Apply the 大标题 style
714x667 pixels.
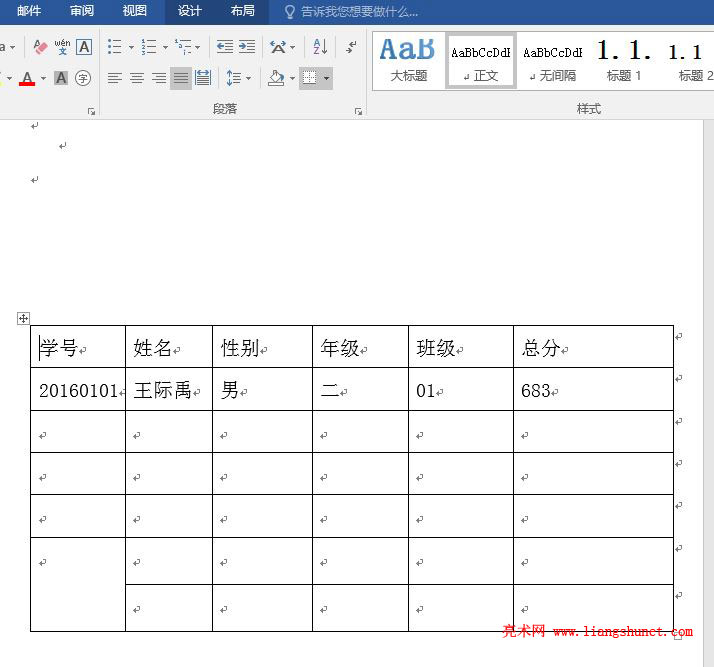(408, 61)
